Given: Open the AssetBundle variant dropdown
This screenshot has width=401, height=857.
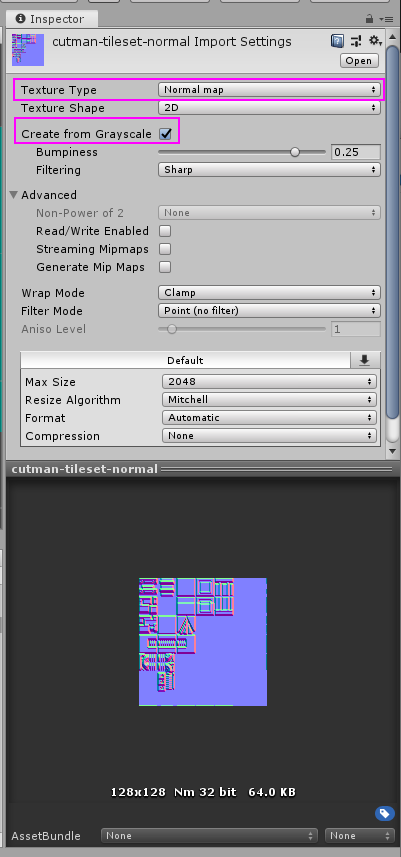Looking at the screenshot, I should (x=359, y=836).
